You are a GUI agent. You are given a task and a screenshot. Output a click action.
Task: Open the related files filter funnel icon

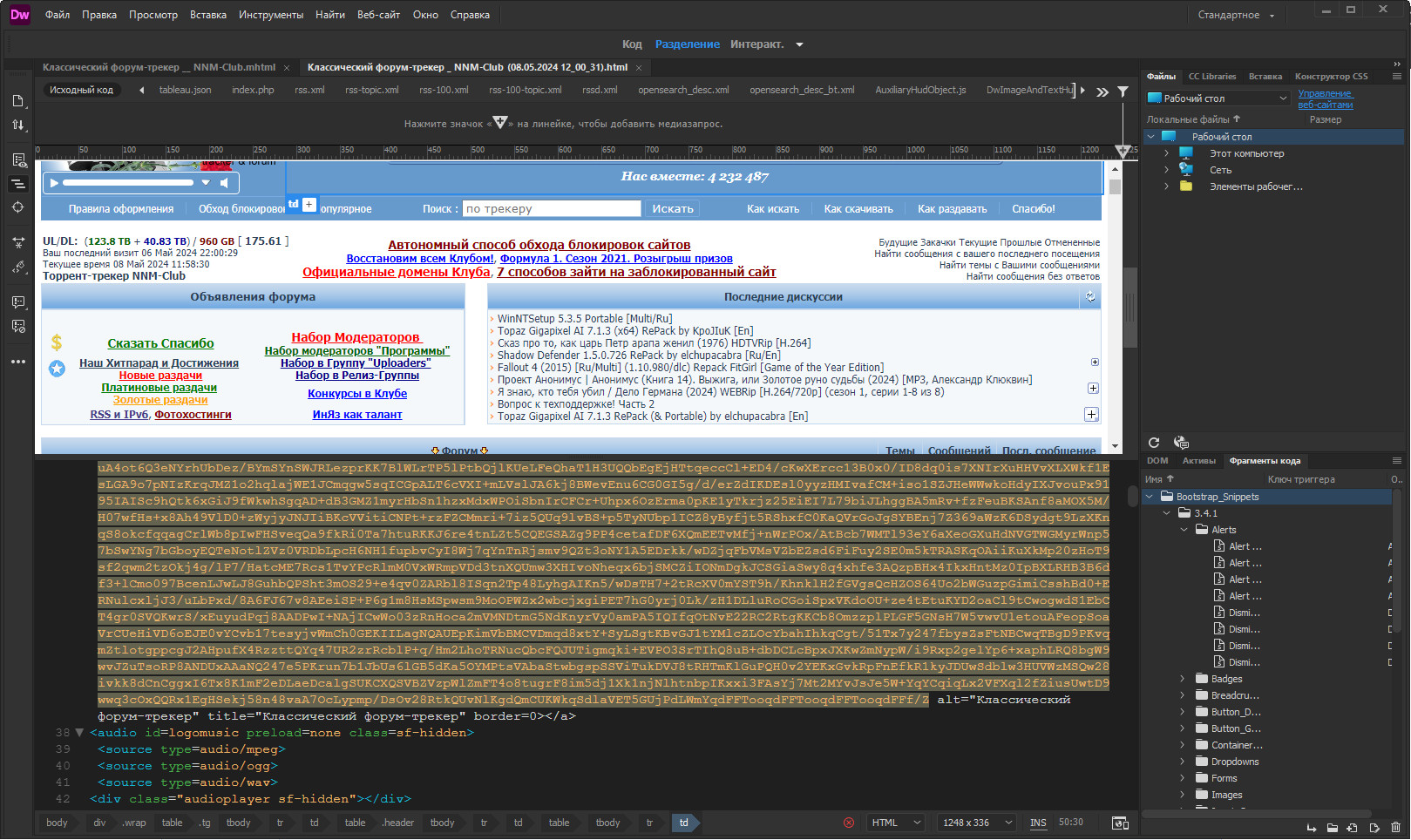point(1123,91)
